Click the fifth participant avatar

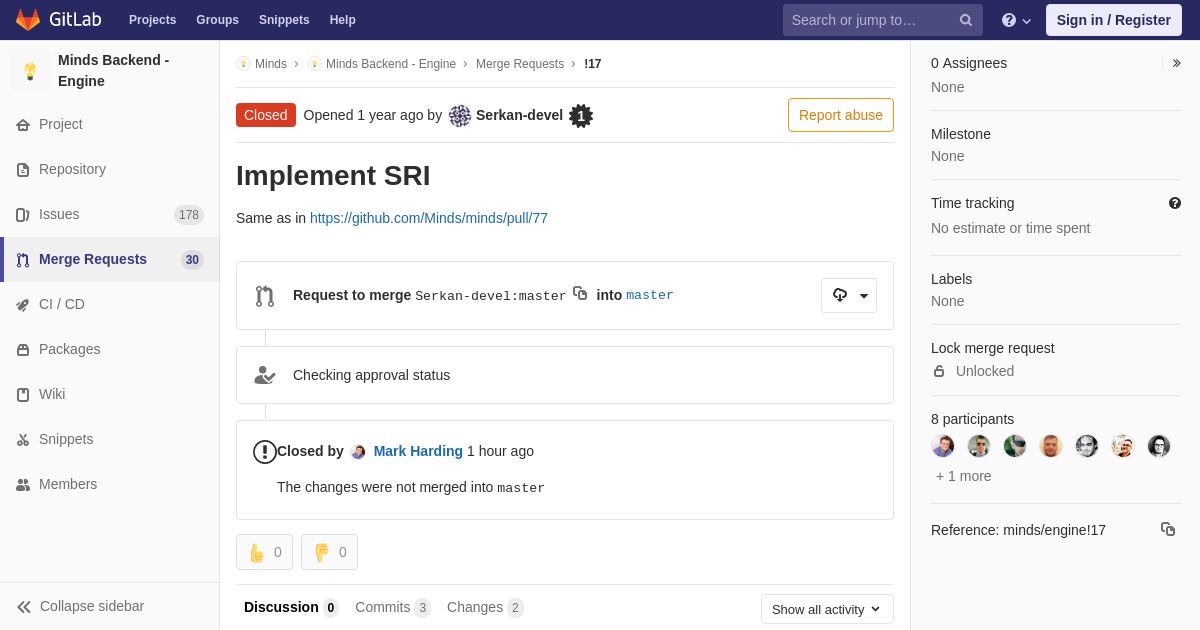(x=1087, y=446)
